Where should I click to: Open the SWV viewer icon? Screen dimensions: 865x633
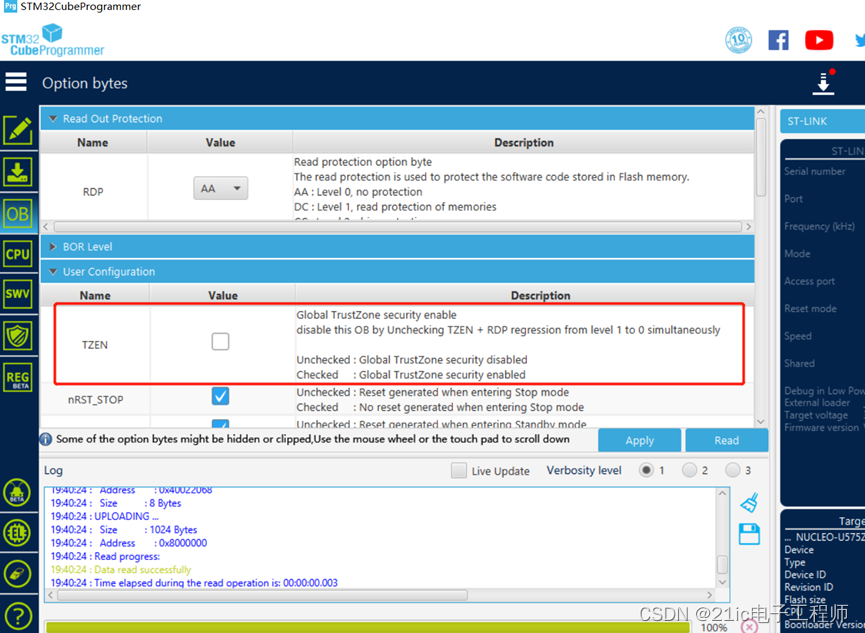click(x=16, y=294)
